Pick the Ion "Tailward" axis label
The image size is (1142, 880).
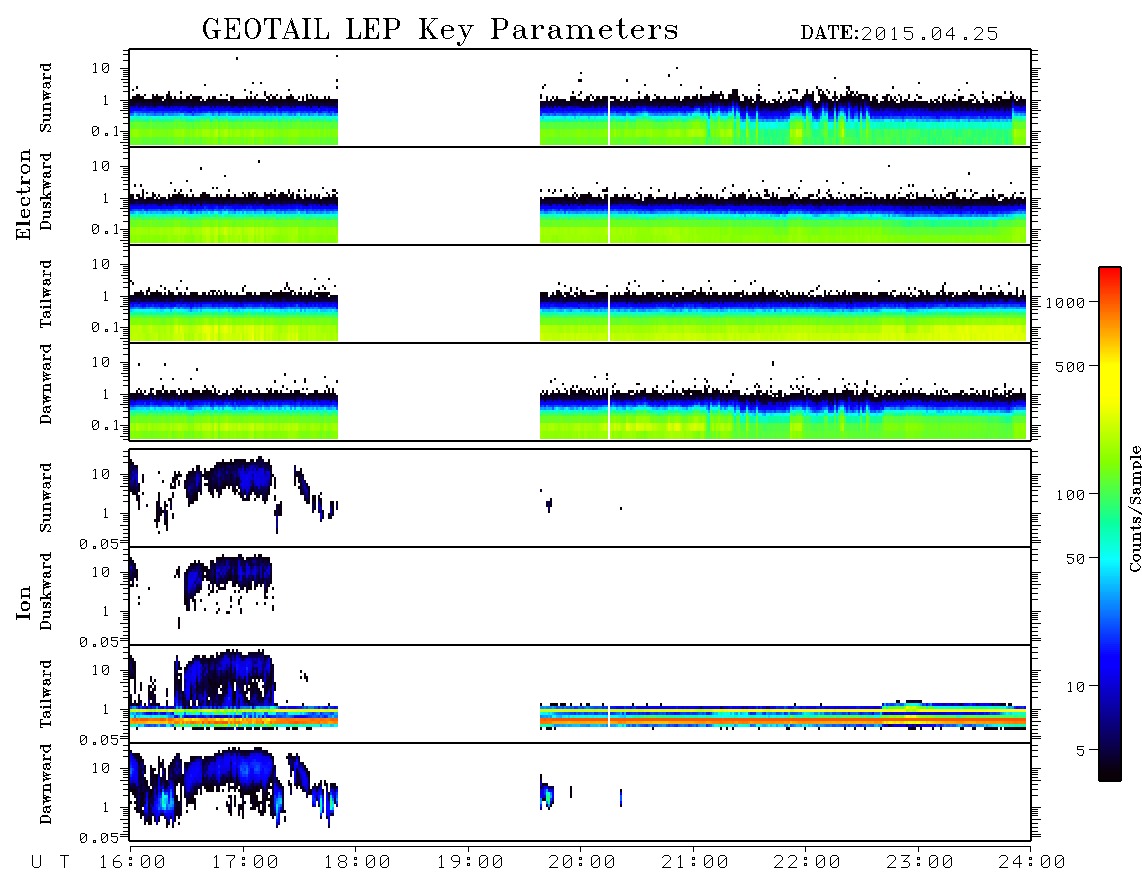click(x=46, y=694)
